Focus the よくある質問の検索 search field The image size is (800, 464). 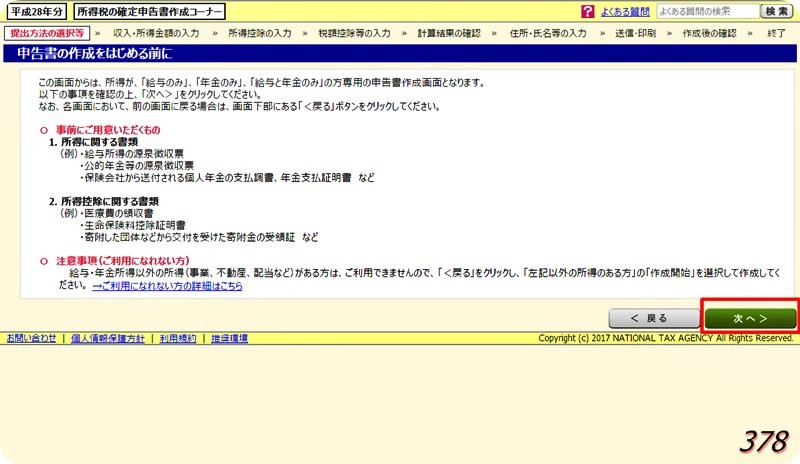click(x=708, y=11)
